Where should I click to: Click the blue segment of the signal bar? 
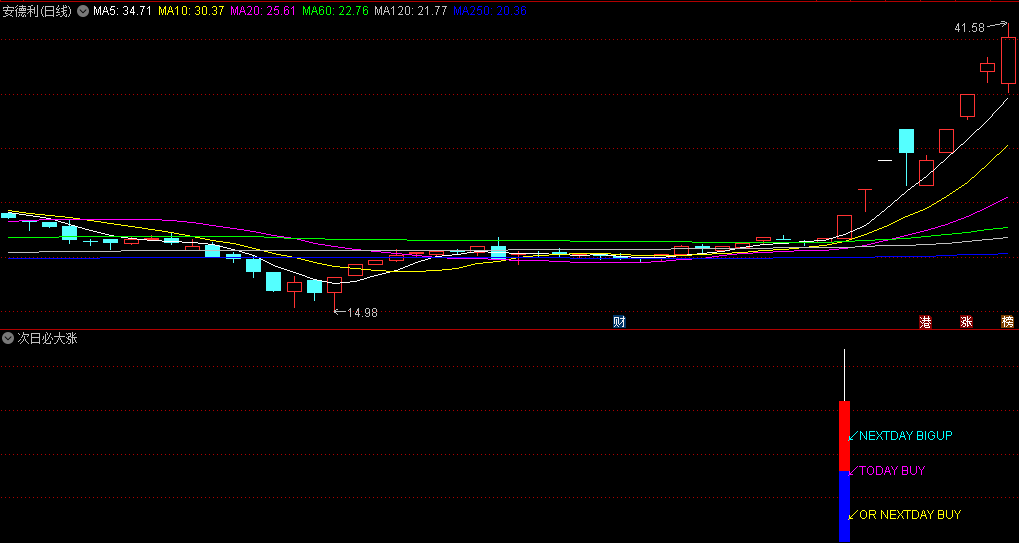[x=844, y=507]
